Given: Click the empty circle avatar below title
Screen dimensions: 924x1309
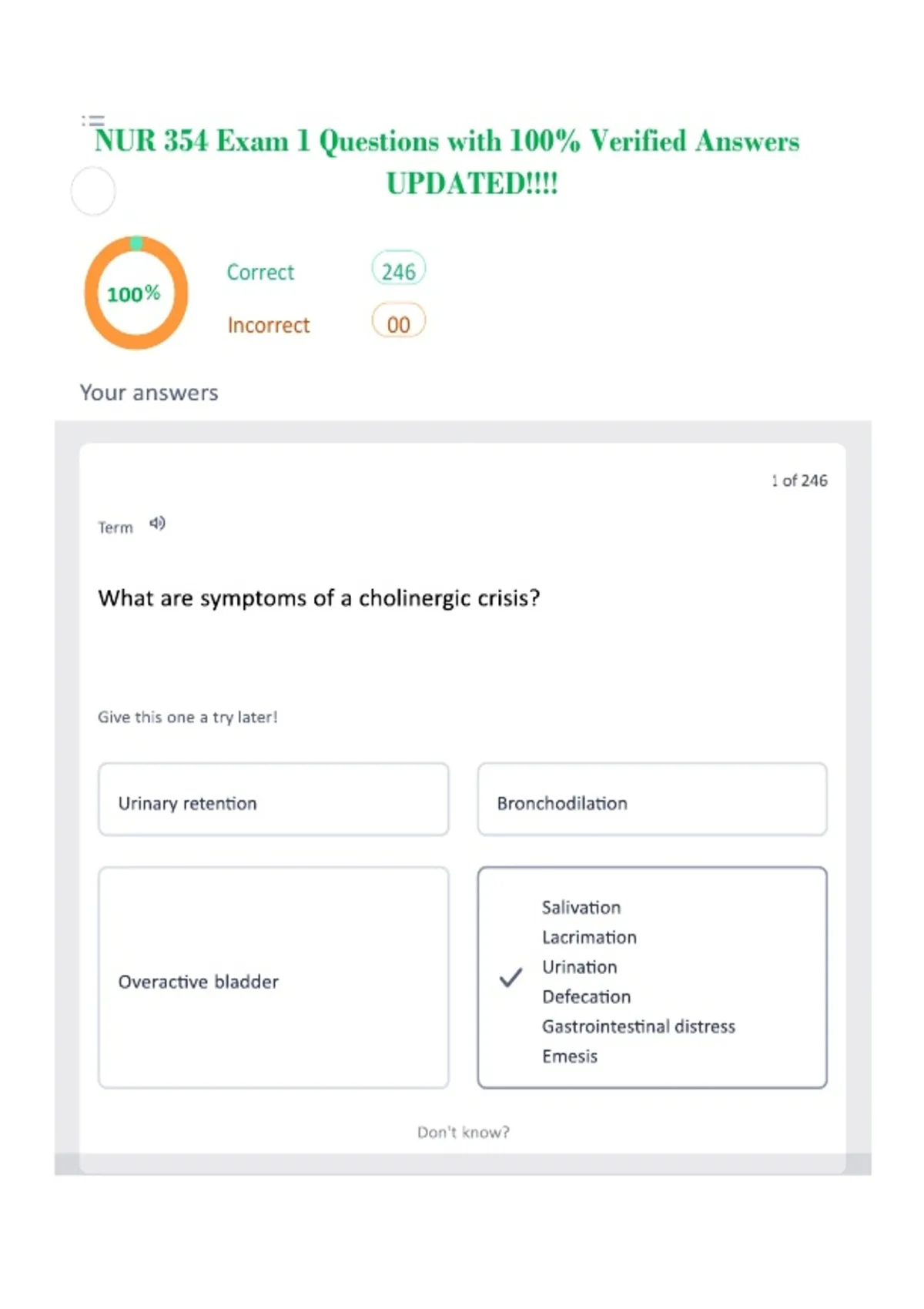Looking at the screenshot, I should point(93,192).
